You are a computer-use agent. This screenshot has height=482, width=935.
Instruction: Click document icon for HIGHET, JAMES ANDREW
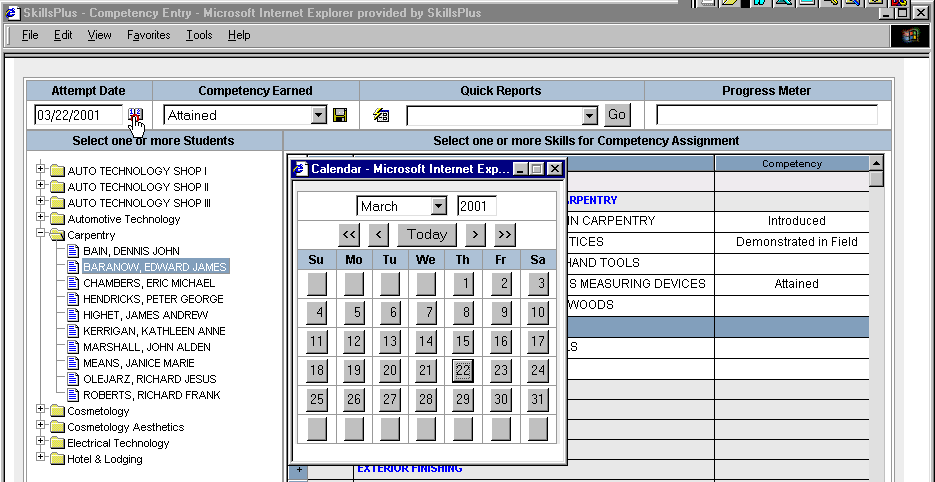tap(73, 315)
